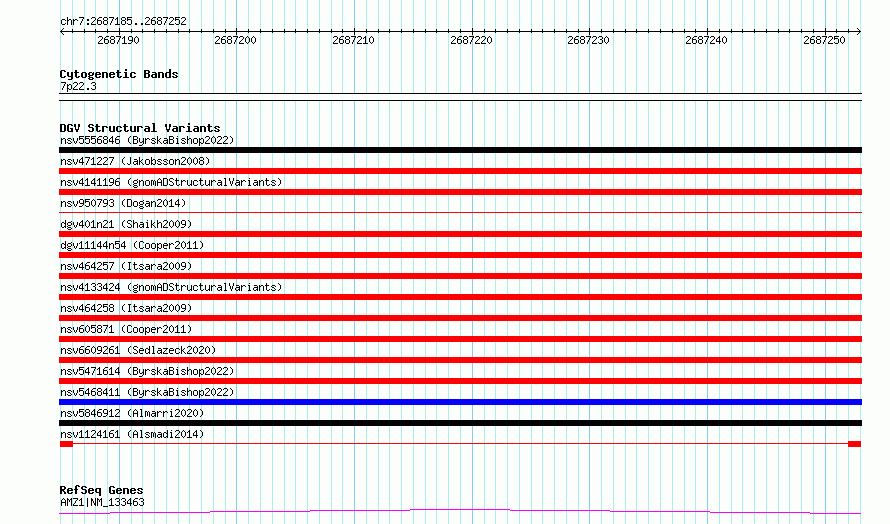The height and width of the screenshot is (524, 890).
Task: Click the red bar under dgv11144n54
Action: click(460, 255)
